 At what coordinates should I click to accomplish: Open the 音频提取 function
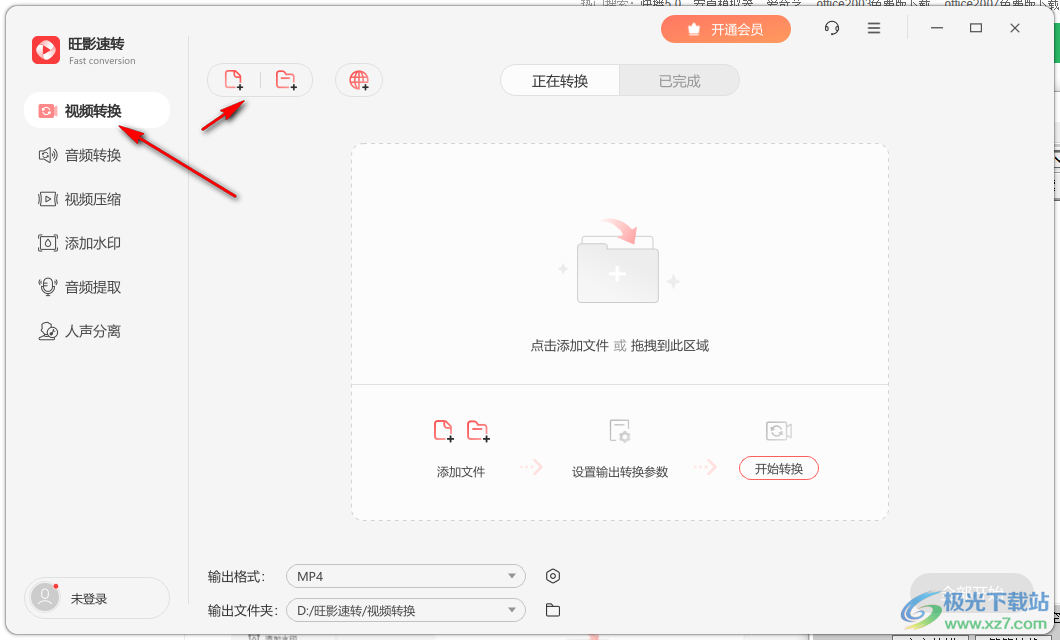pos(80,287)
